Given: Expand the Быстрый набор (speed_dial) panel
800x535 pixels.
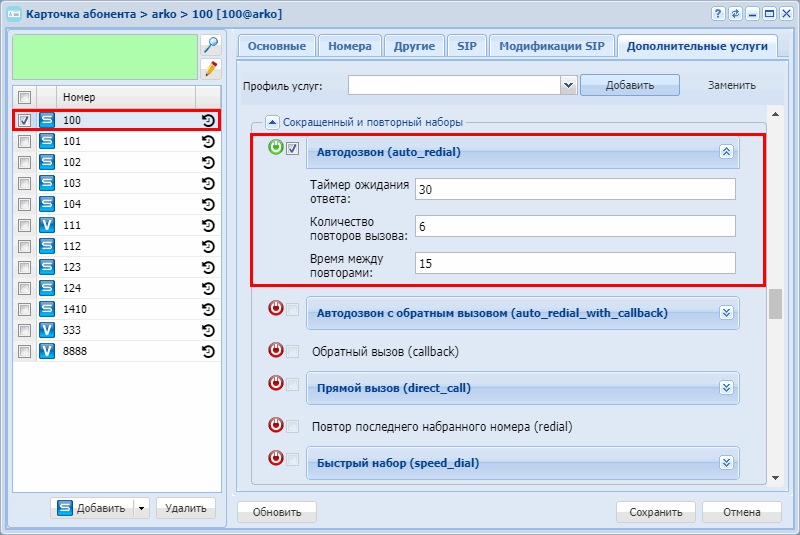Looking at the screenshot, I should [726, 463].
